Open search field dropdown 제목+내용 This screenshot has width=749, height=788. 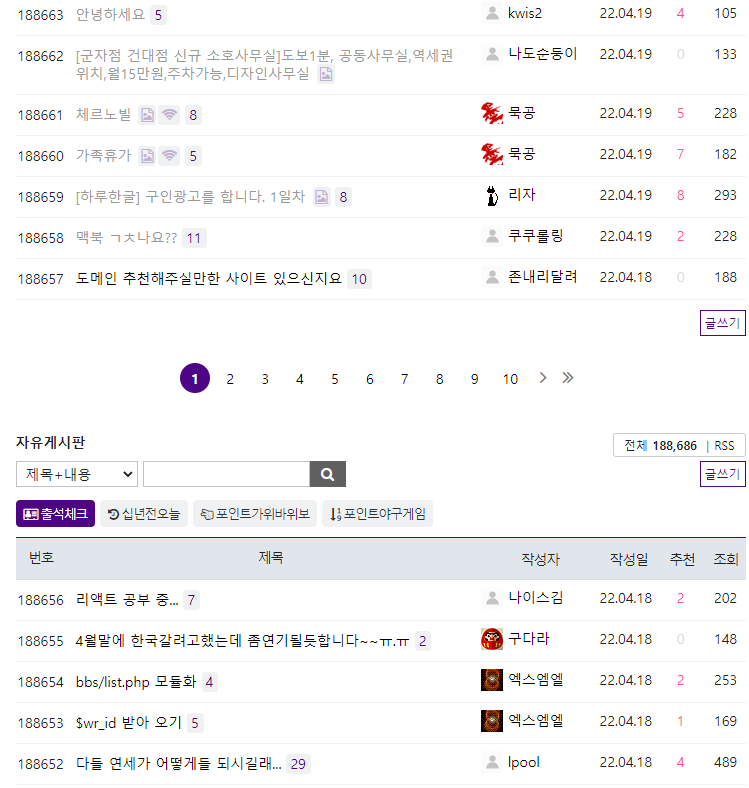[77, 474]
